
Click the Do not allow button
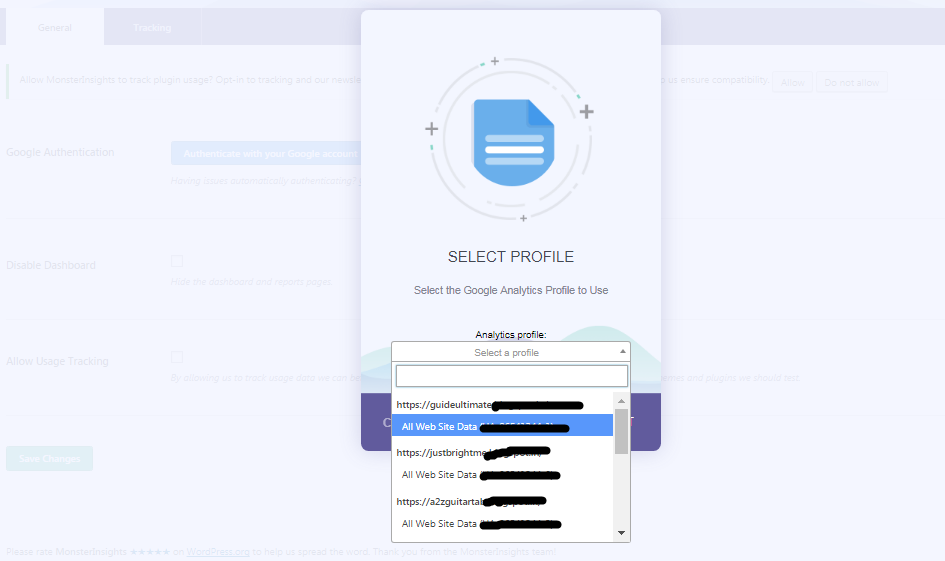[x=852, y=83]
